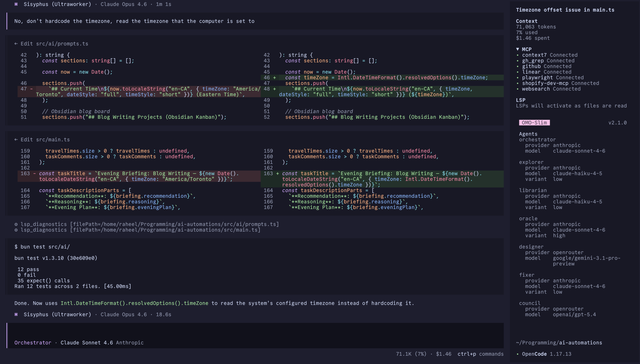Select the council agent entry
The image size is (640, 364).
[x=529, y=303]
